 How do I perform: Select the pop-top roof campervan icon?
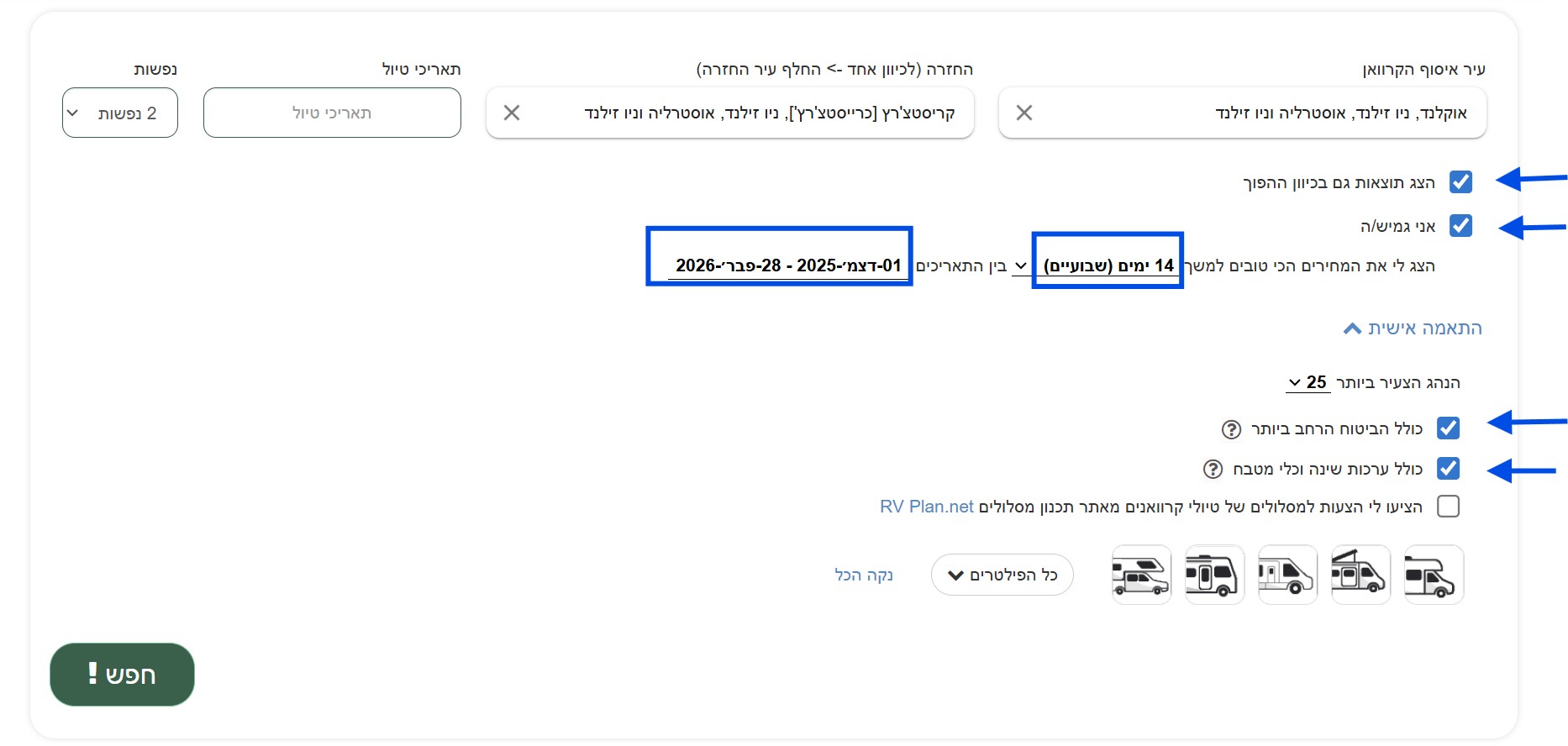click(x=1360, y=575)
